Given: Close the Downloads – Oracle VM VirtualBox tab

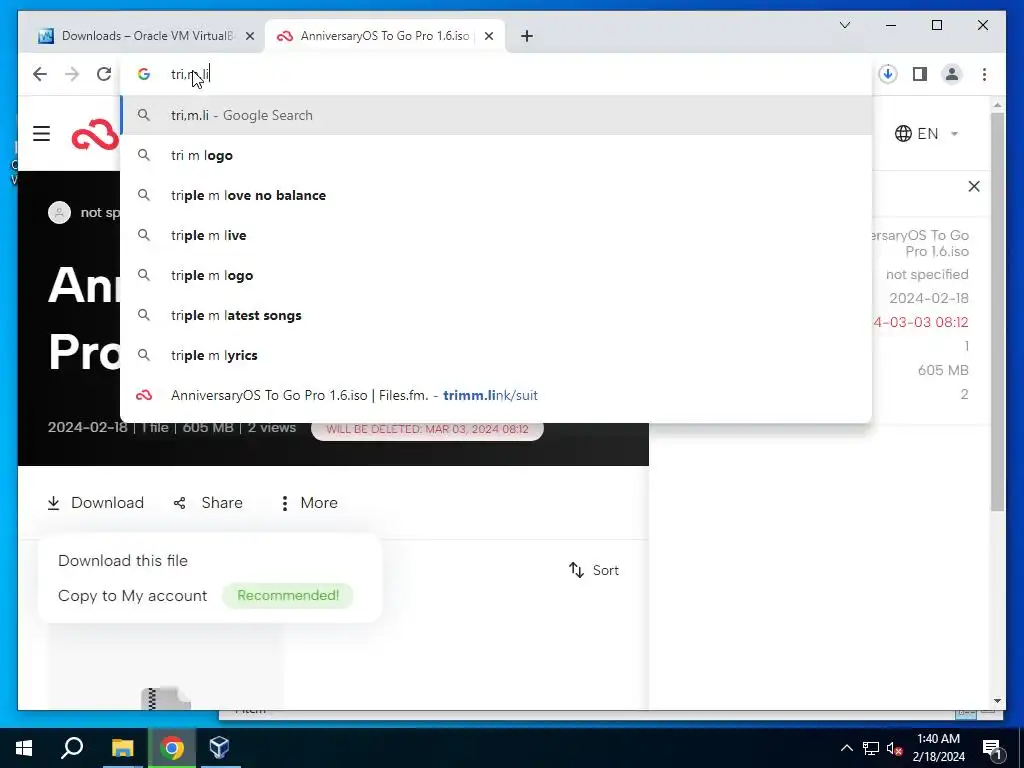Looking at the screenshot, I should coord(249,36).
